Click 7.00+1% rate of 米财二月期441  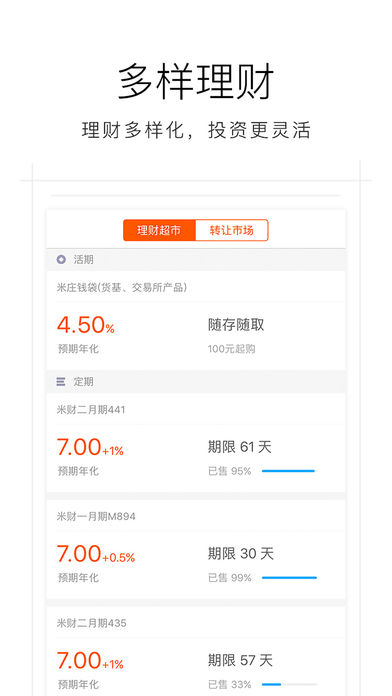pos(90,447)
